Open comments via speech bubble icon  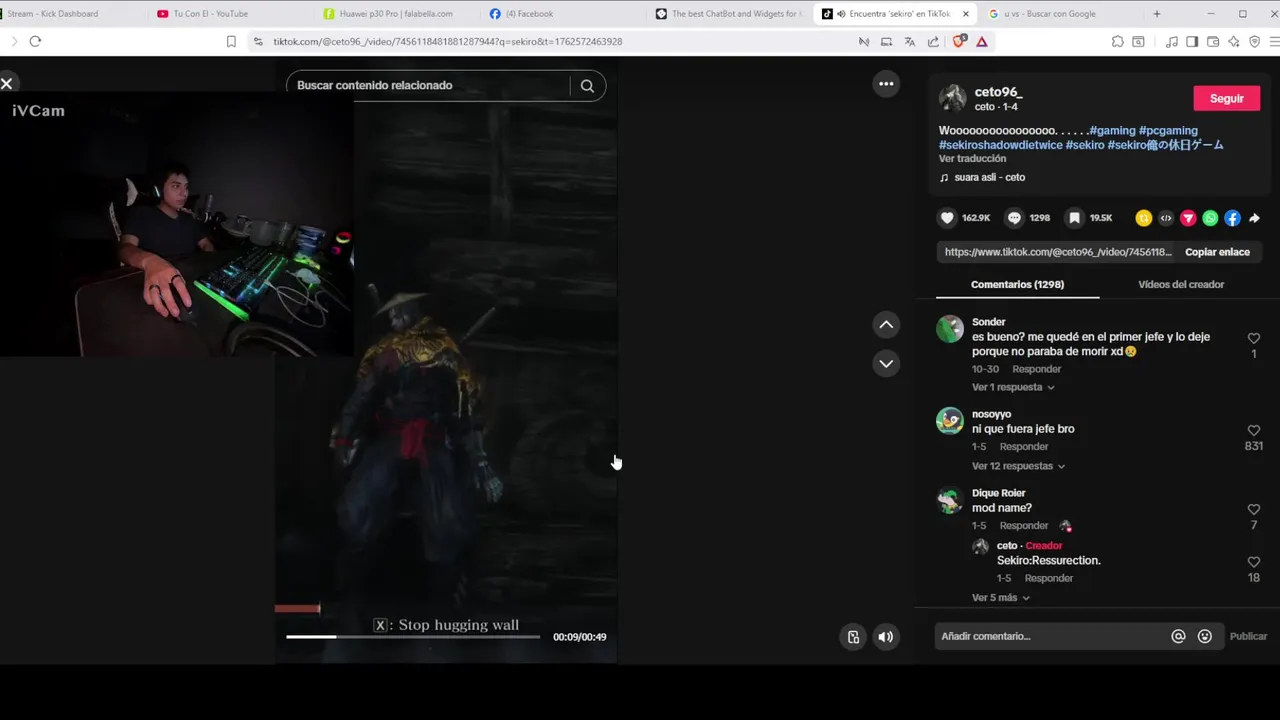(1014, 218)
